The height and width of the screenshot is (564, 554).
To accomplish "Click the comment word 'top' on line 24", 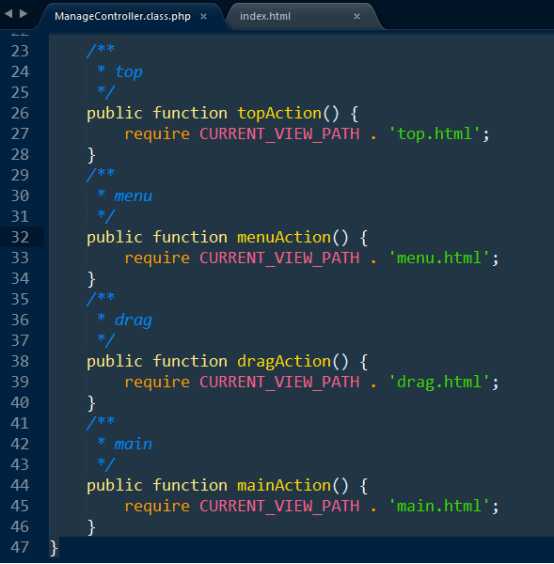I will coord(129,72).
